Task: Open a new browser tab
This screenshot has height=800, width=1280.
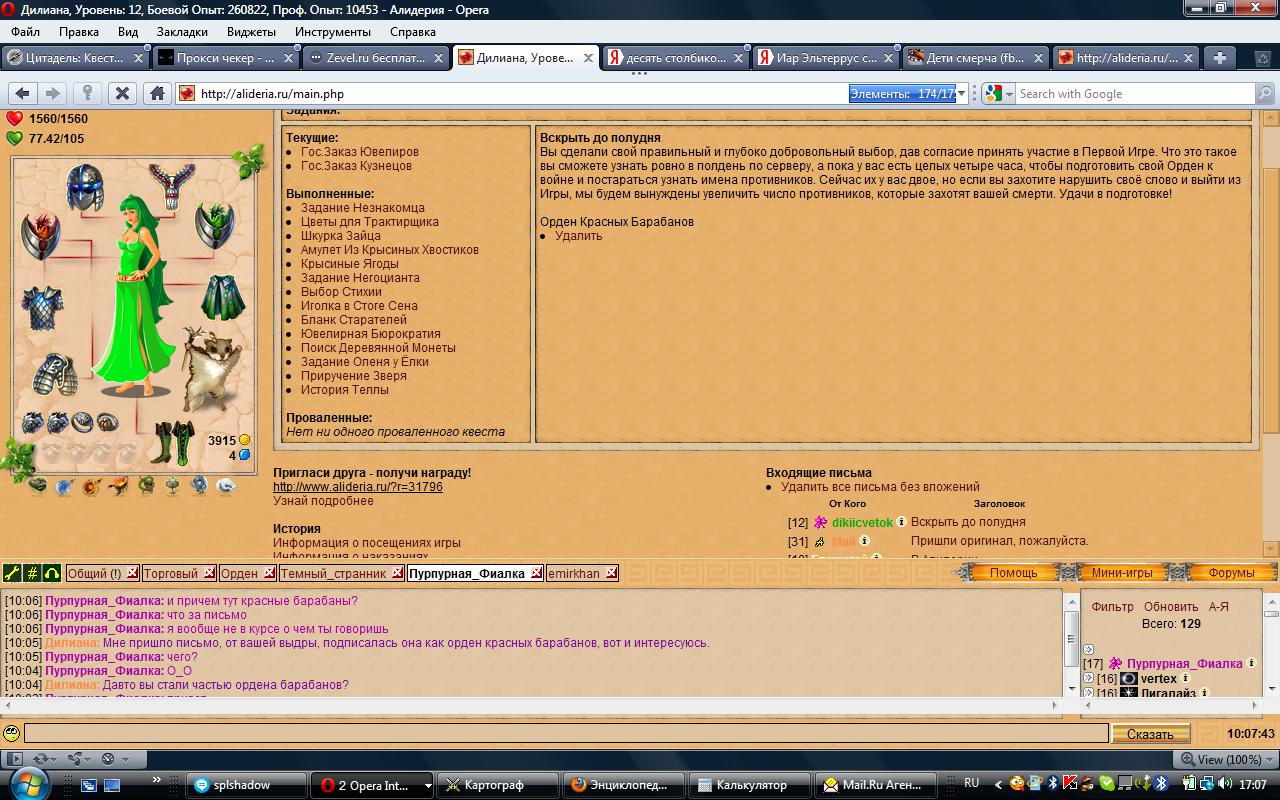Action: [1219, 58]
